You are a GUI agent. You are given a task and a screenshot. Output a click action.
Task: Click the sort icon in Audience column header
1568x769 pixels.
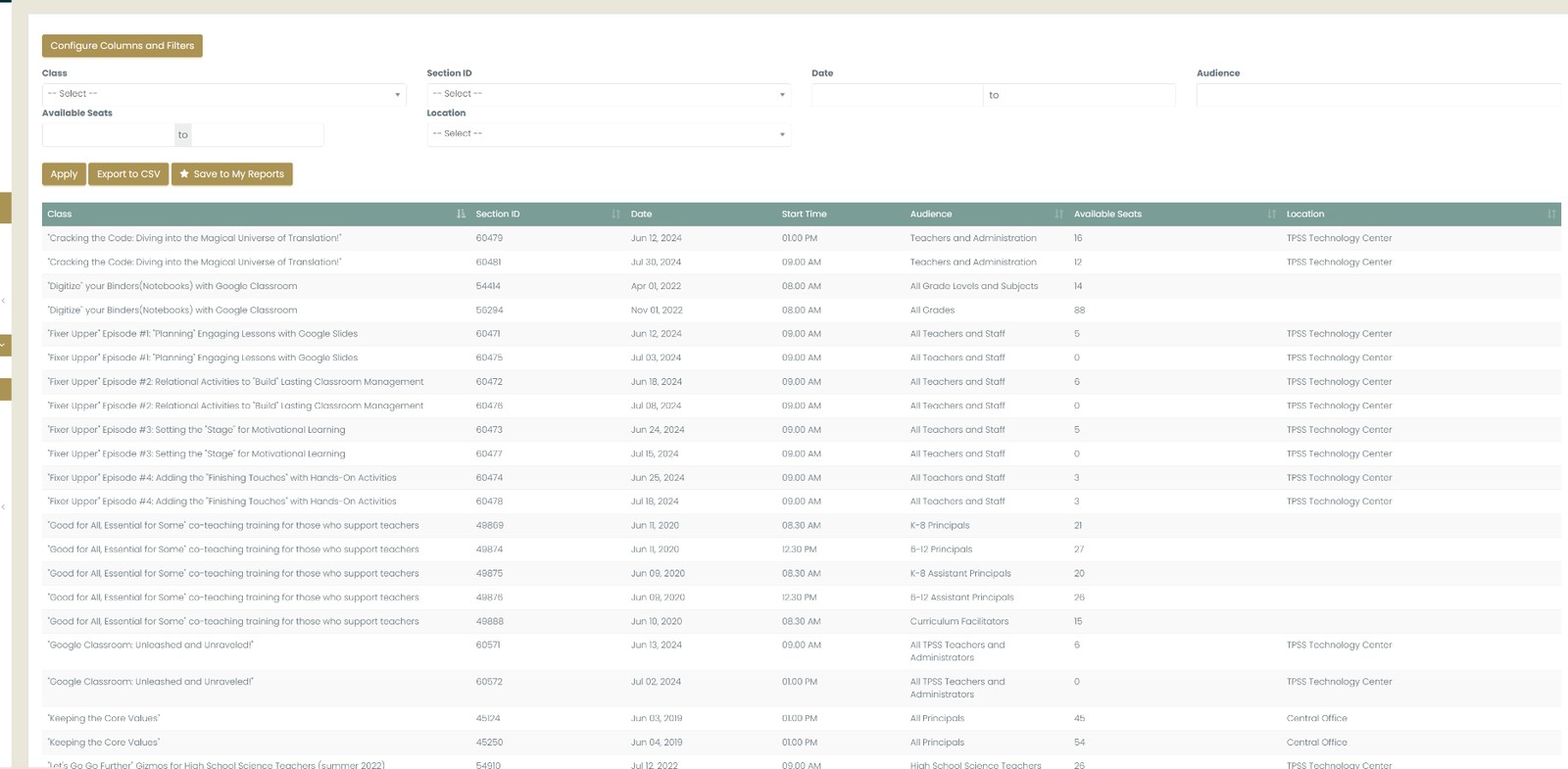1058,214
